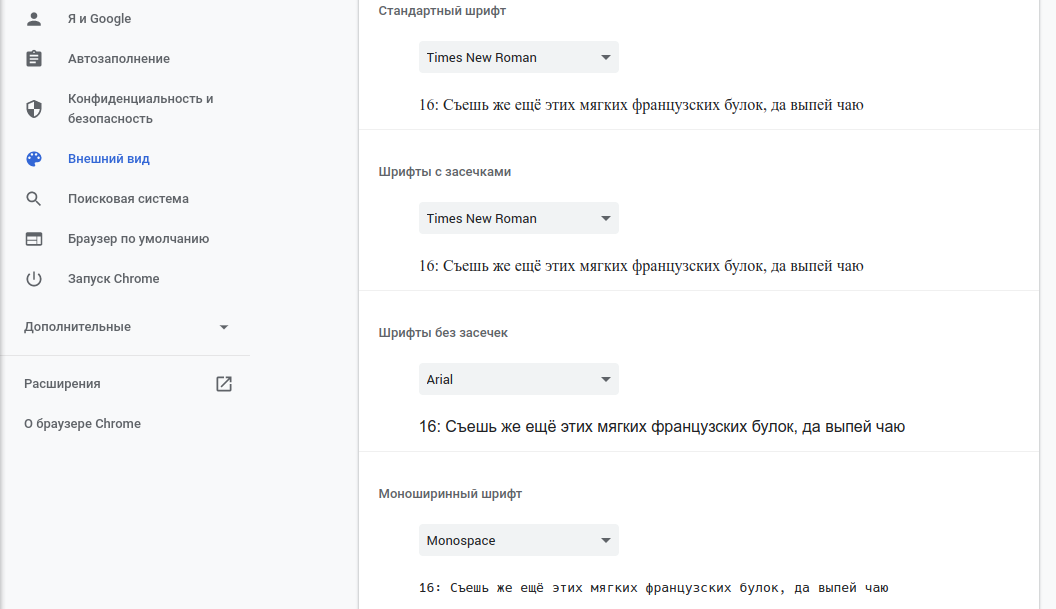Click the clipboard icon for Автозаполнение
1056x609 pixels.
pyautogui.click(x=34, y=59)
